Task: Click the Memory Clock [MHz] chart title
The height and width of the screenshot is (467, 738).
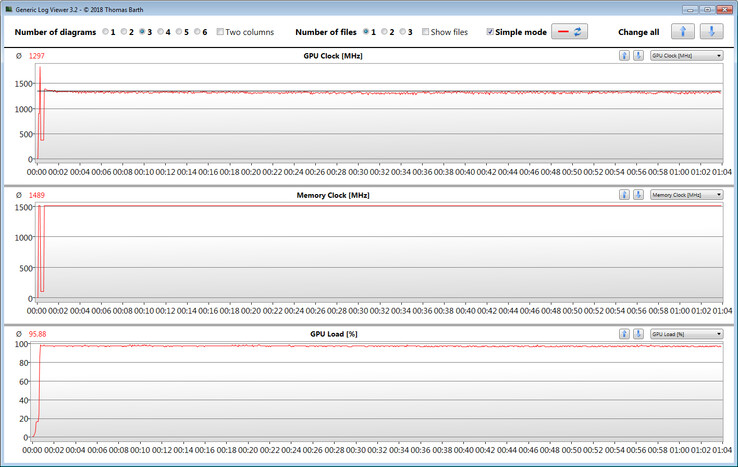Action: [333, 195]
